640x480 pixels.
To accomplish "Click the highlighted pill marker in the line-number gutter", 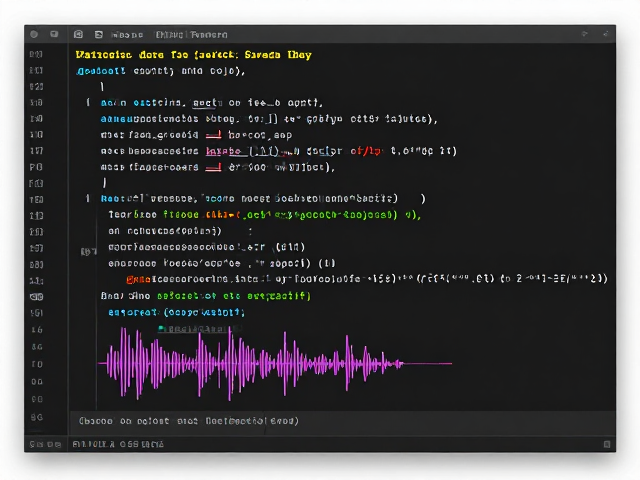I will point(36,297).
